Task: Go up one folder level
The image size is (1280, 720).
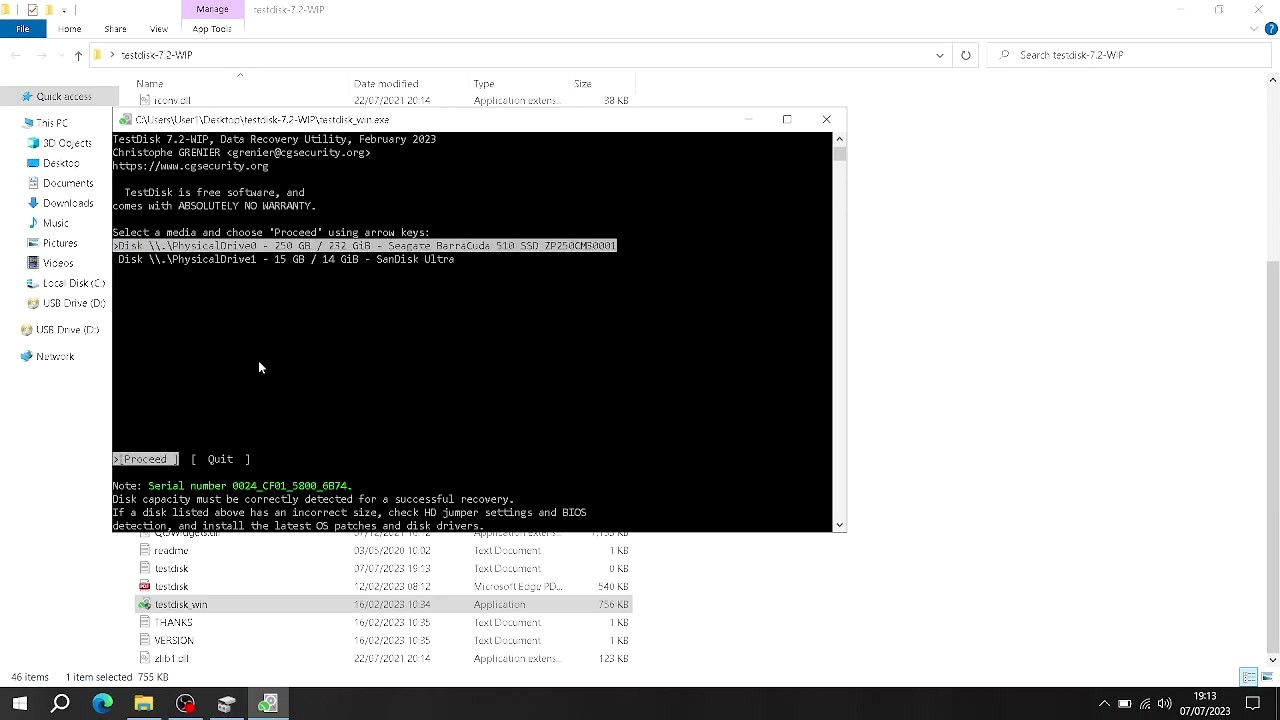Action: pyautogui.click(x=78, y=55)
